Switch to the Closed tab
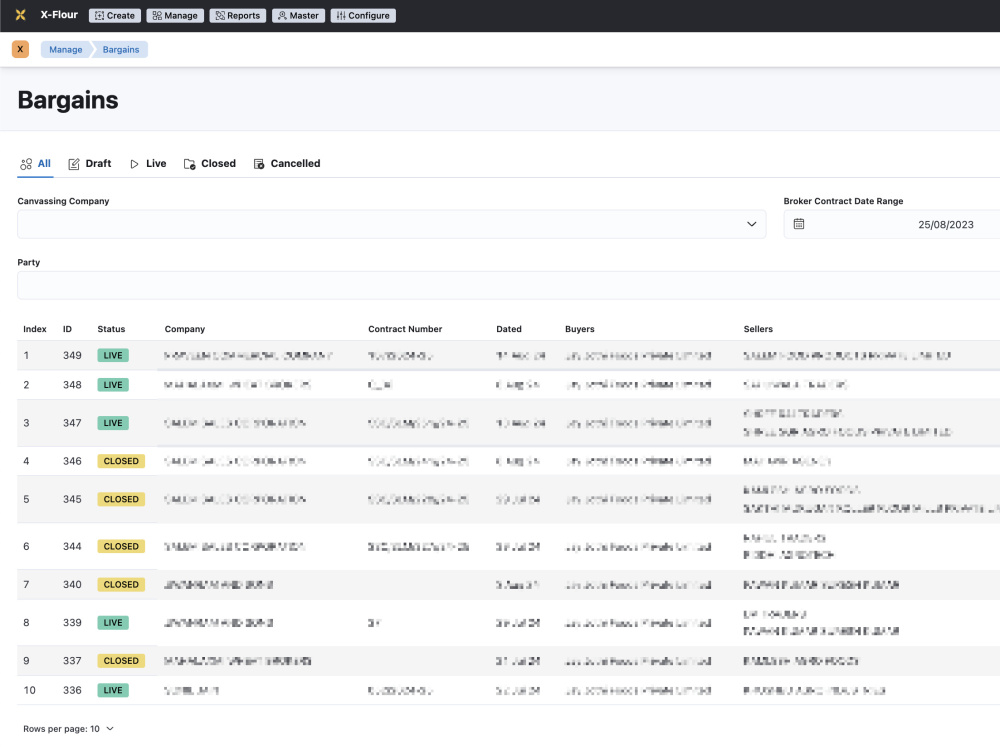Screen dimensions: 1000x750 210,164
